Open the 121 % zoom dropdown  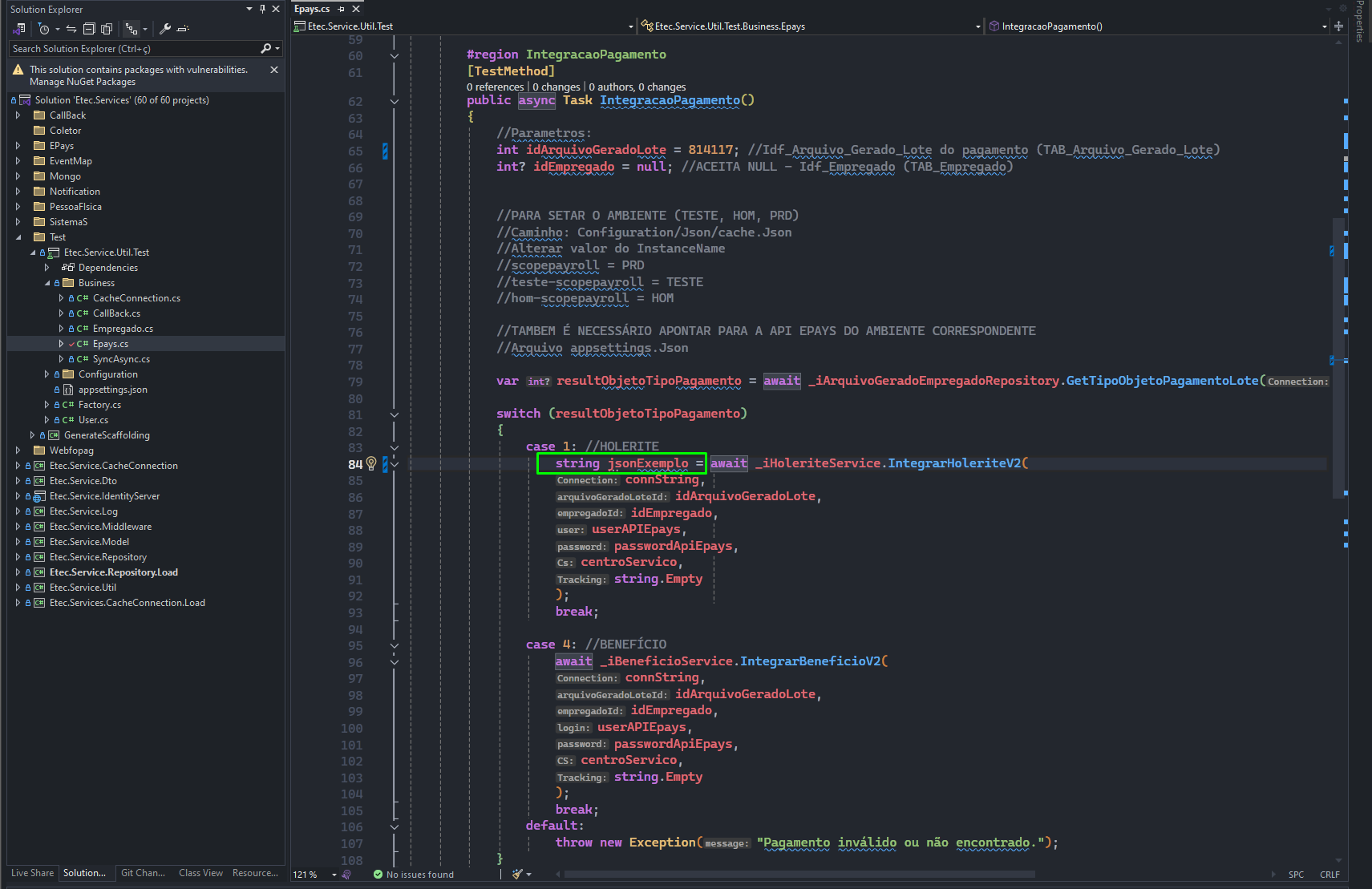(x=334, y=875)
